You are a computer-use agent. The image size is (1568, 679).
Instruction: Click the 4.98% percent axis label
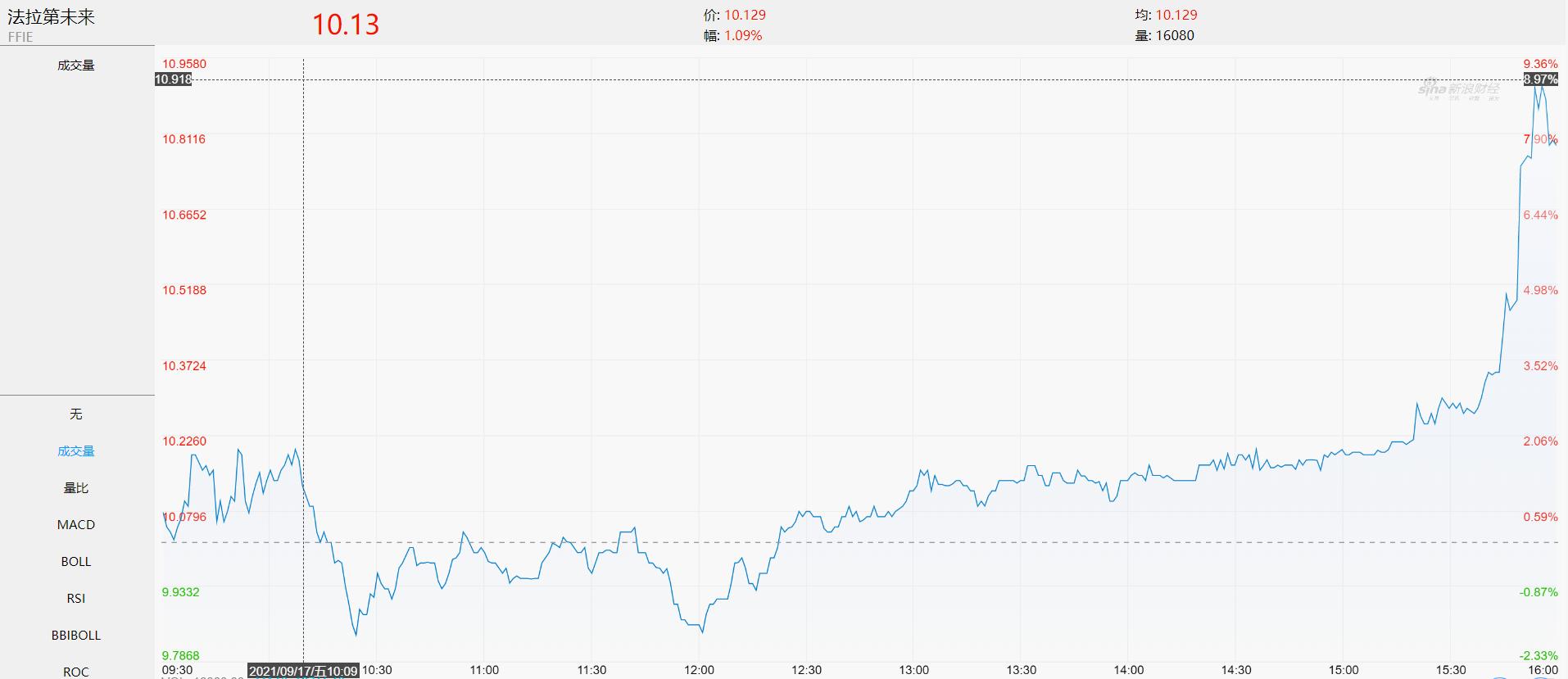[1541, 291]
